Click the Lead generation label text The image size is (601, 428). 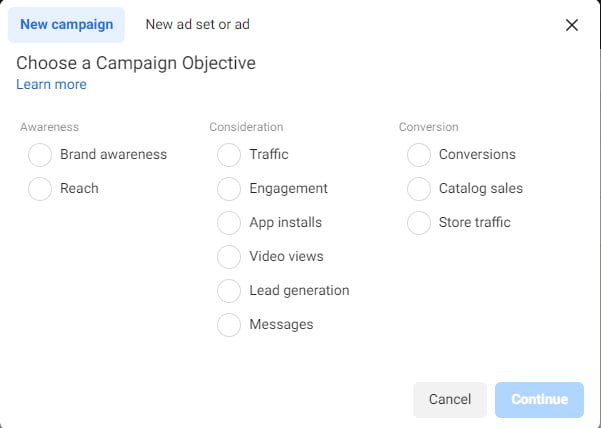(x=299, y=290)
